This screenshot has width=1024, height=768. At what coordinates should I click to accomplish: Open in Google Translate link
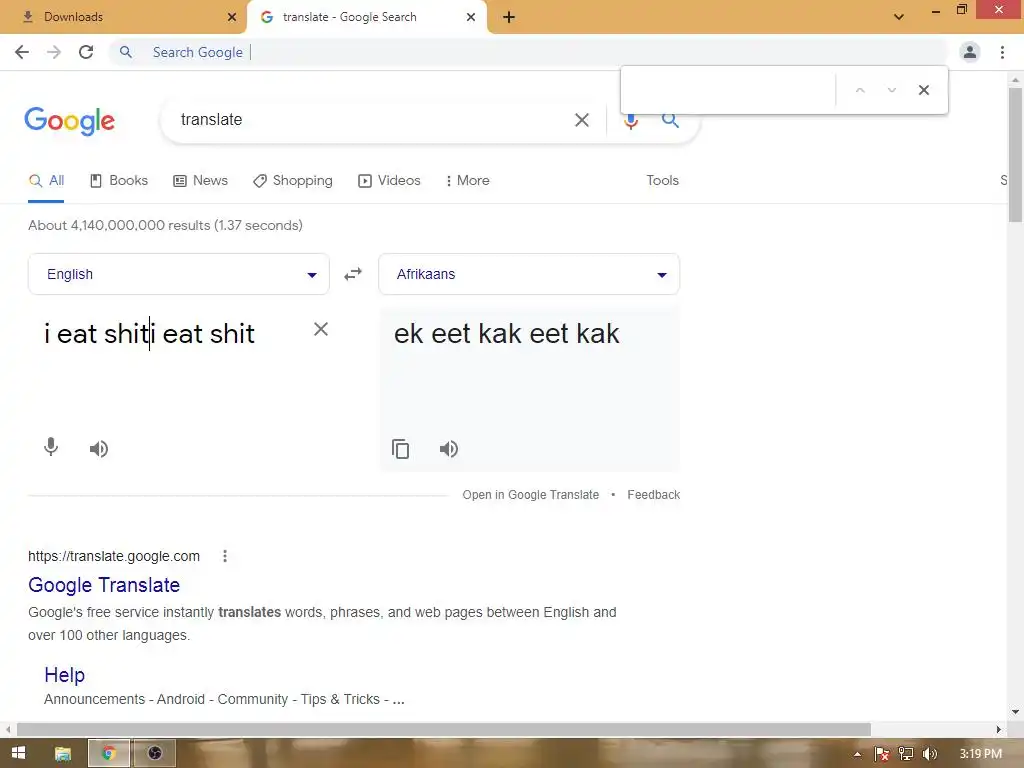pos(530,495)
